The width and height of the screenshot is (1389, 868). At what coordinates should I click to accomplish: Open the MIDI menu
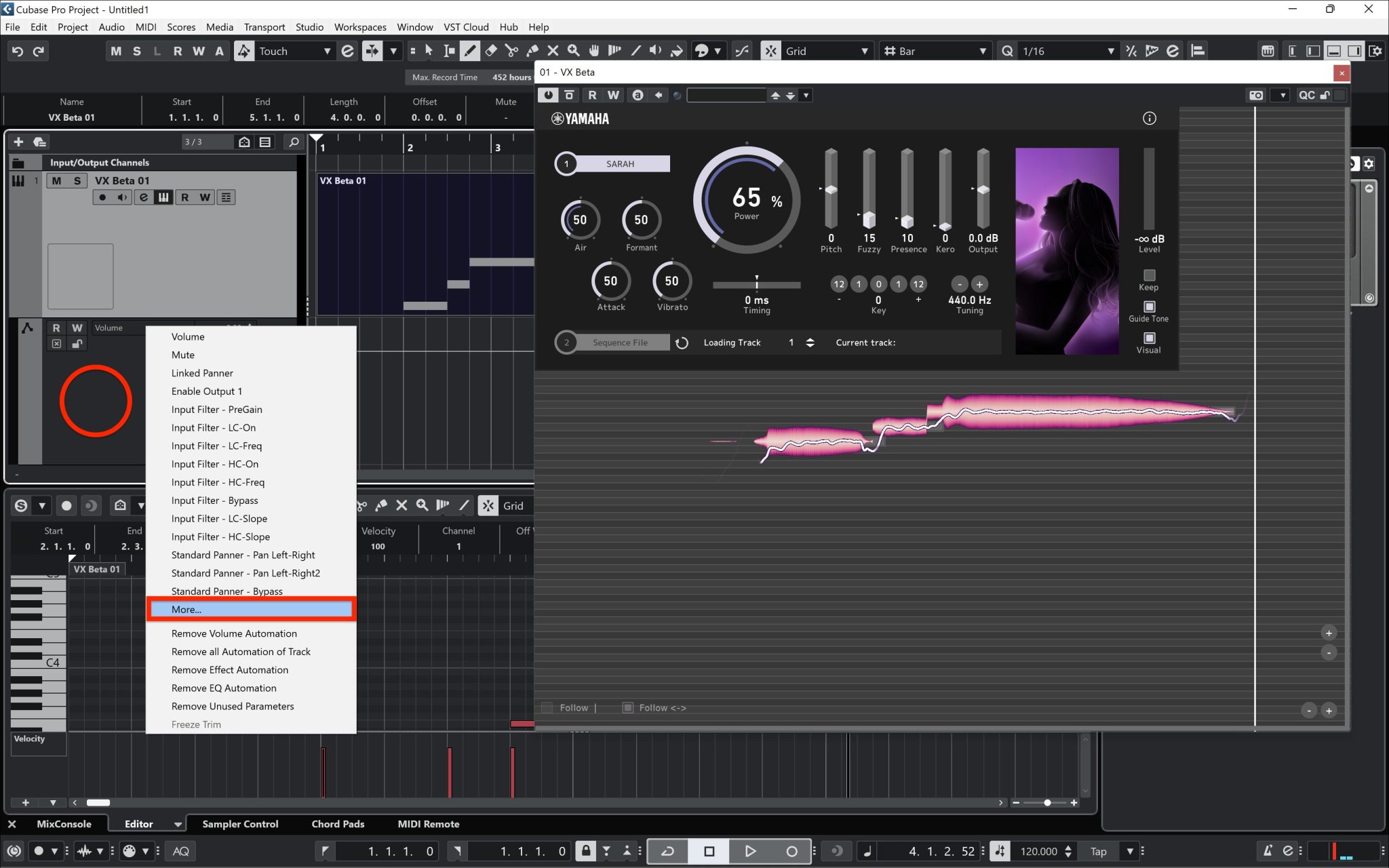click(x=146, y=27)
